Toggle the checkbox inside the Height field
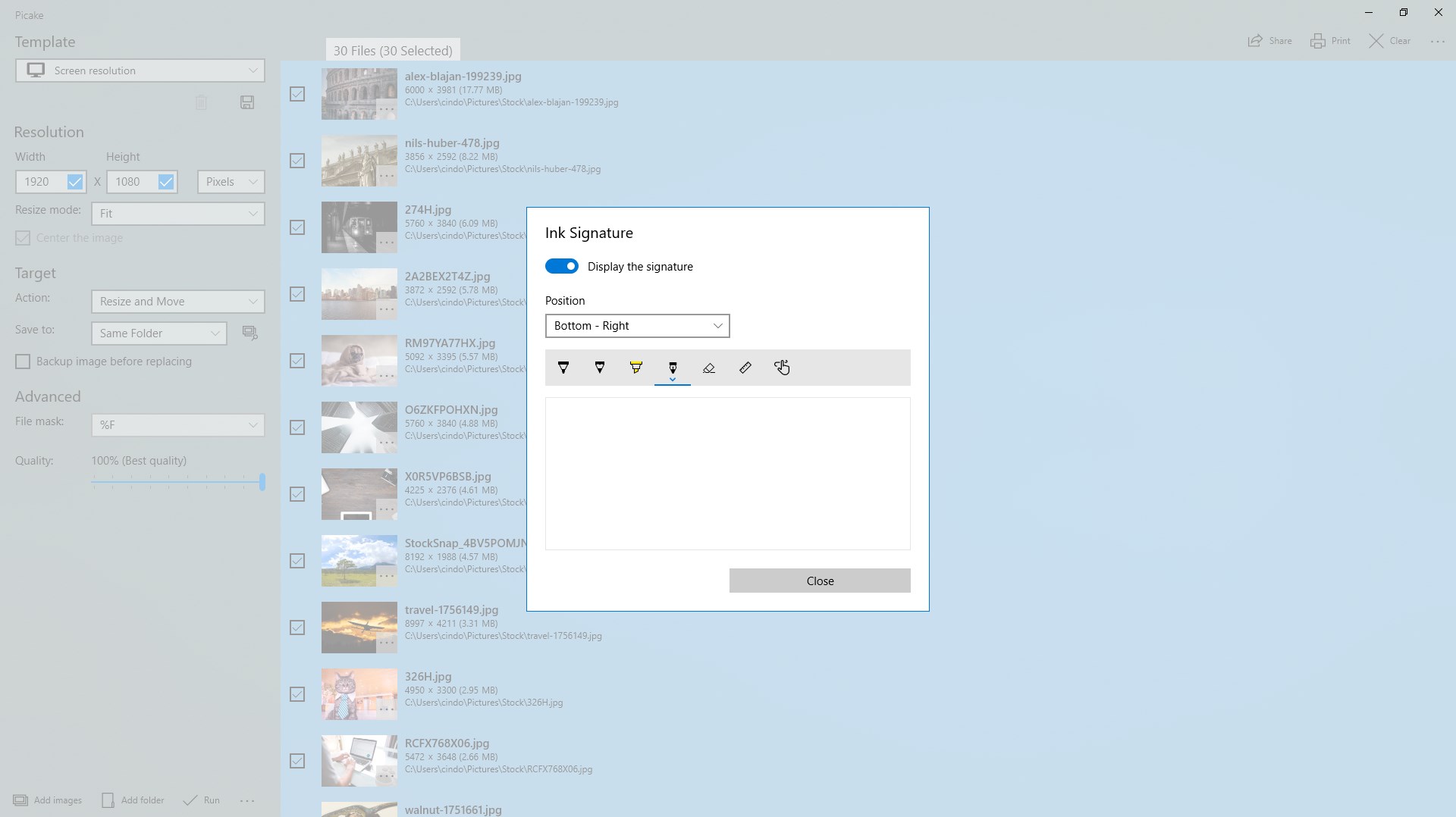 click(166, 182)
